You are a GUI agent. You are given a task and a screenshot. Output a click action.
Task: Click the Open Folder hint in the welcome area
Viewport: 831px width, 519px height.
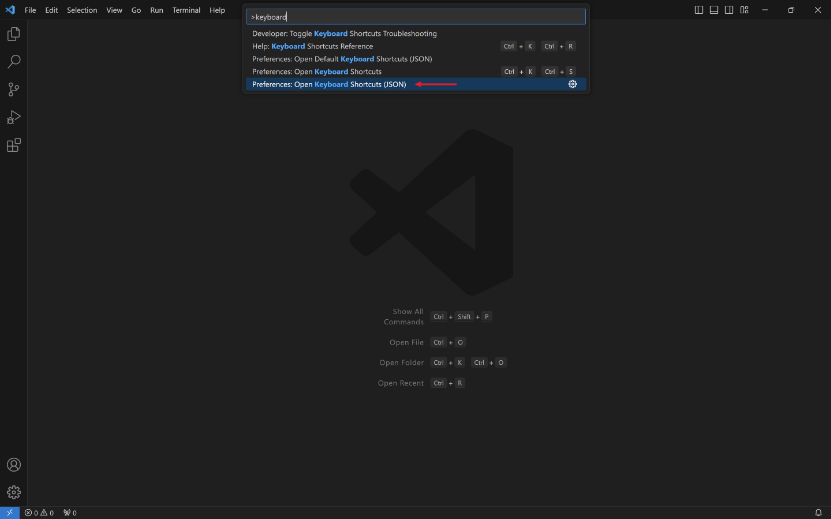pyautogui.click(x=401, y=363)
